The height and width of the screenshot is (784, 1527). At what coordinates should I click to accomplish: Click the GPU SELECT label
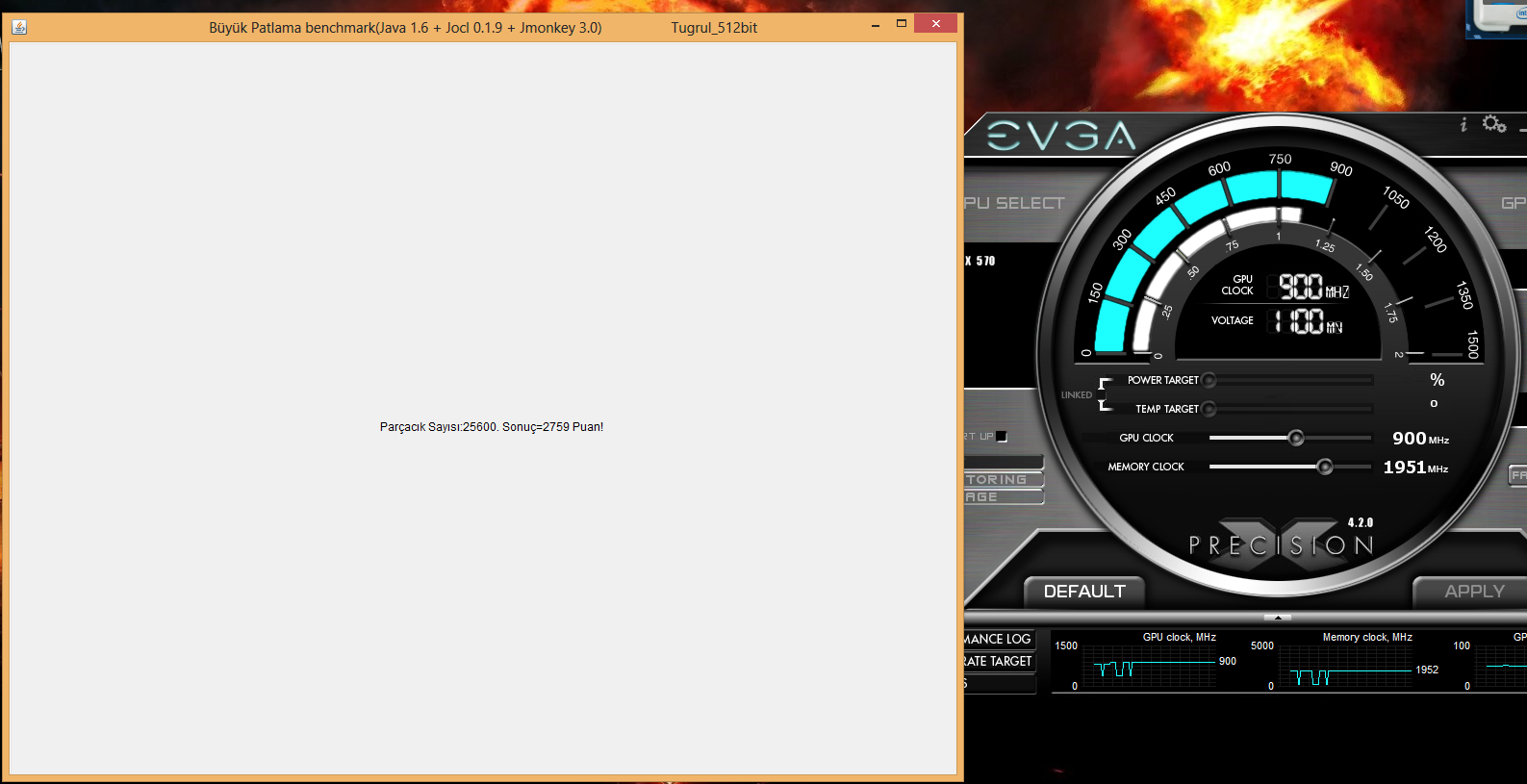pos(1015,203)
